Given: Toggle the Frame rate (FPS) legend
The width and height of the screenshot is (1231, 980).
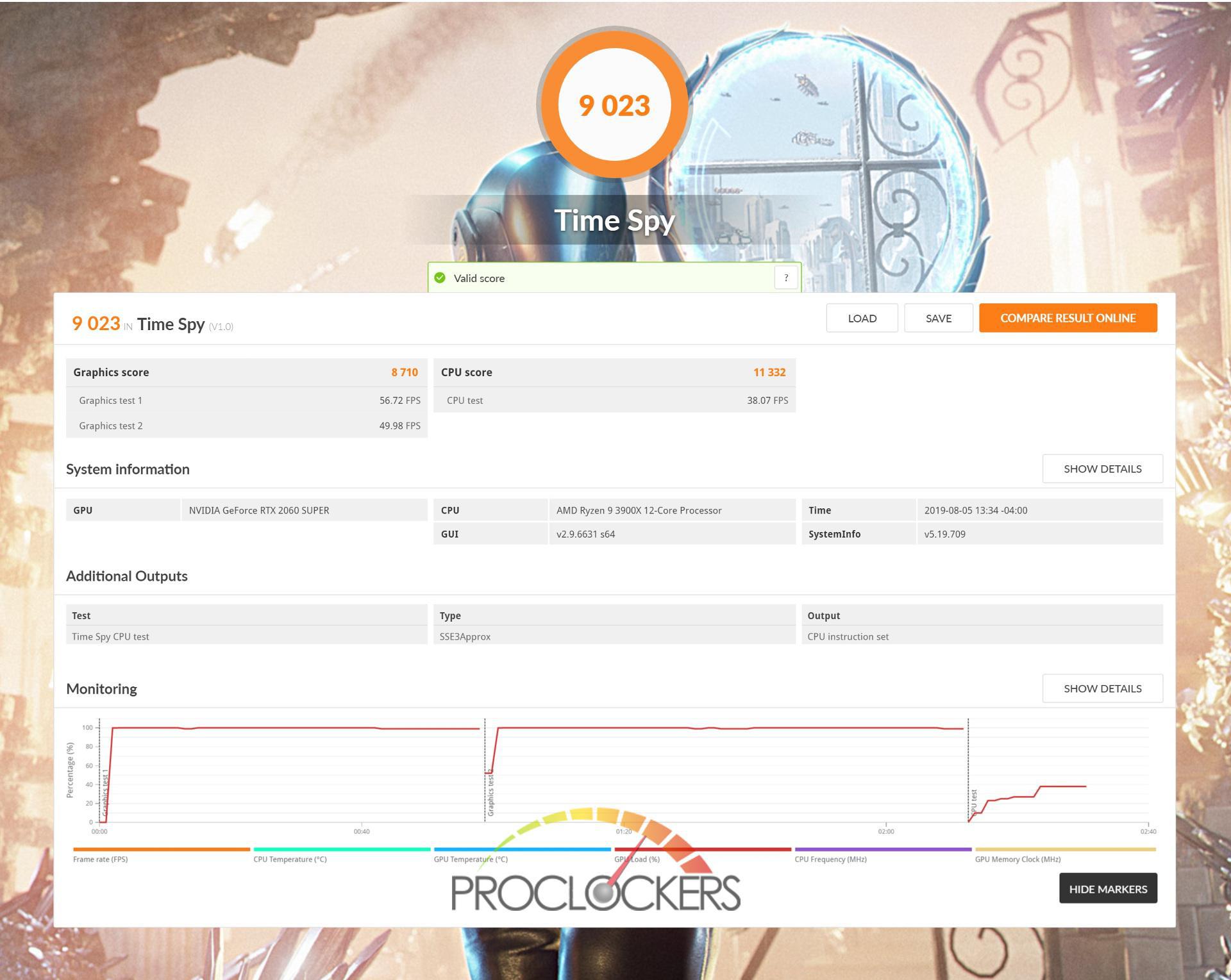Looking at the screenshot, I should [101, 859].
